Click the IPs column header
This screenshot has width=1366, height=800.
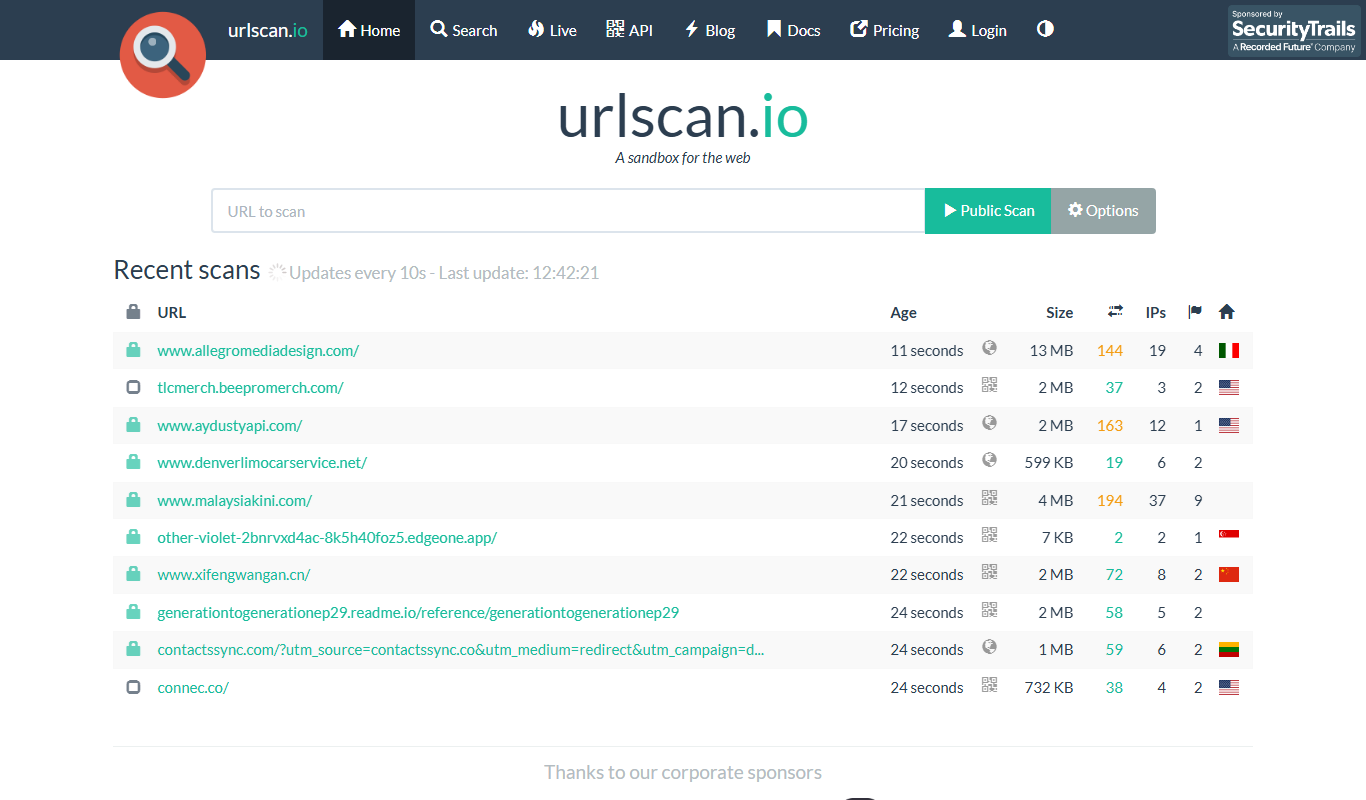click(1156, 313)
